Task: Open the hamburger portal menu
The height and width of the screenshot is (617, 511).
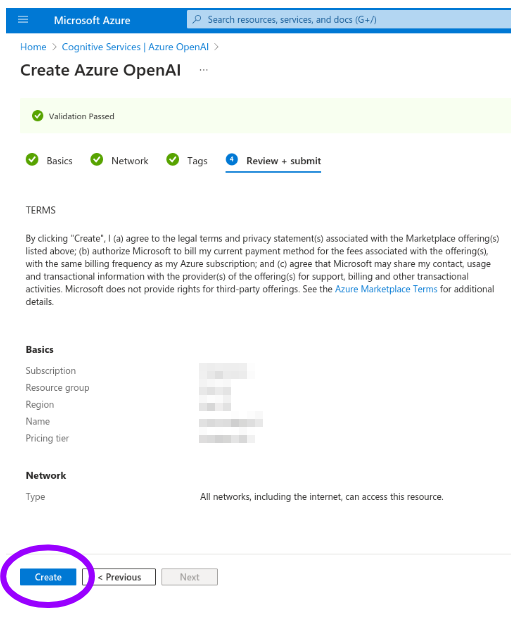Action: (23, 20)
